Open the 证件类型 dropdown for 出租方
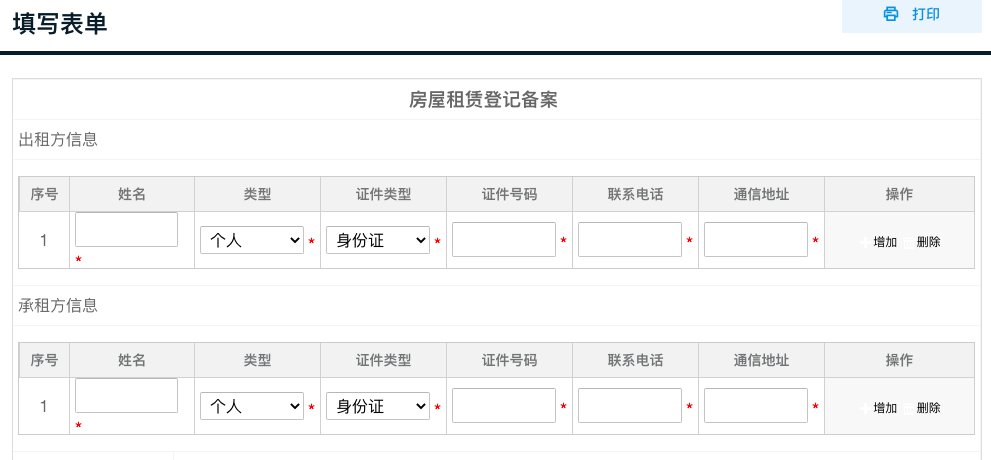 (x=377, y=240)
